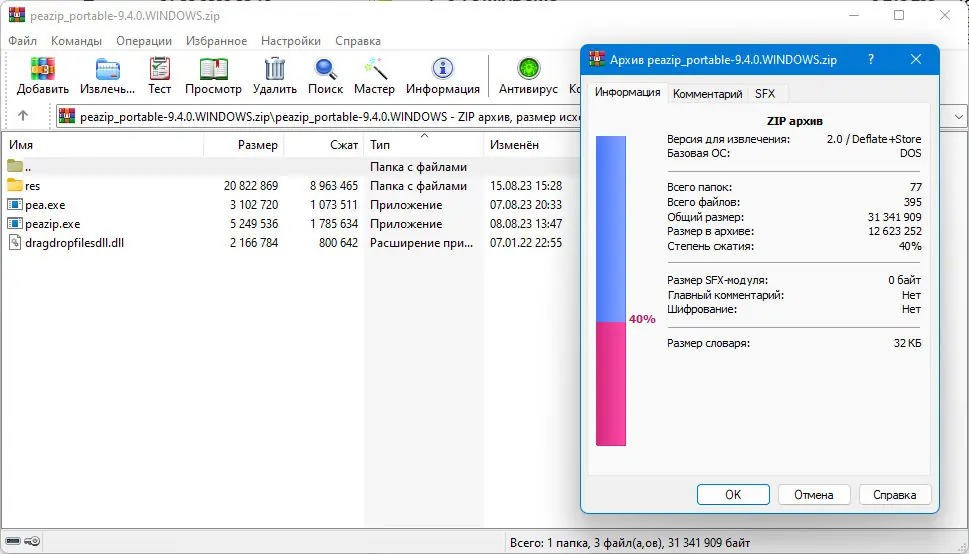969x554 pixels.
Task: Open the Избранное menu
Action: 216,41
